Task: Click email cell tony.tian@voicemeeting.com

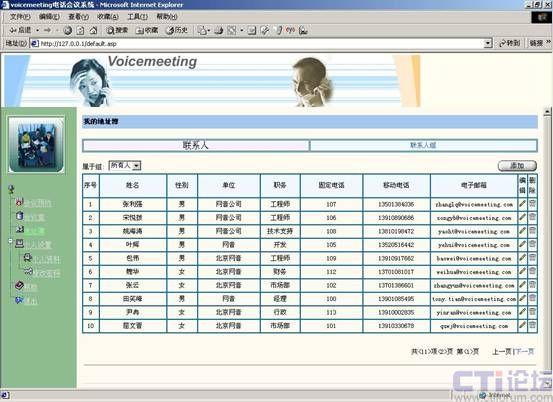Action: (474, 299)
